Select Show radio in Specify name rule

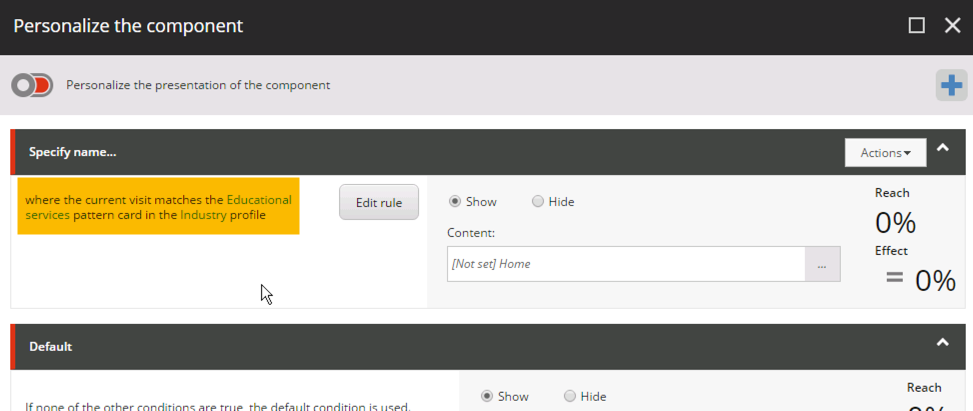(455, 202)
